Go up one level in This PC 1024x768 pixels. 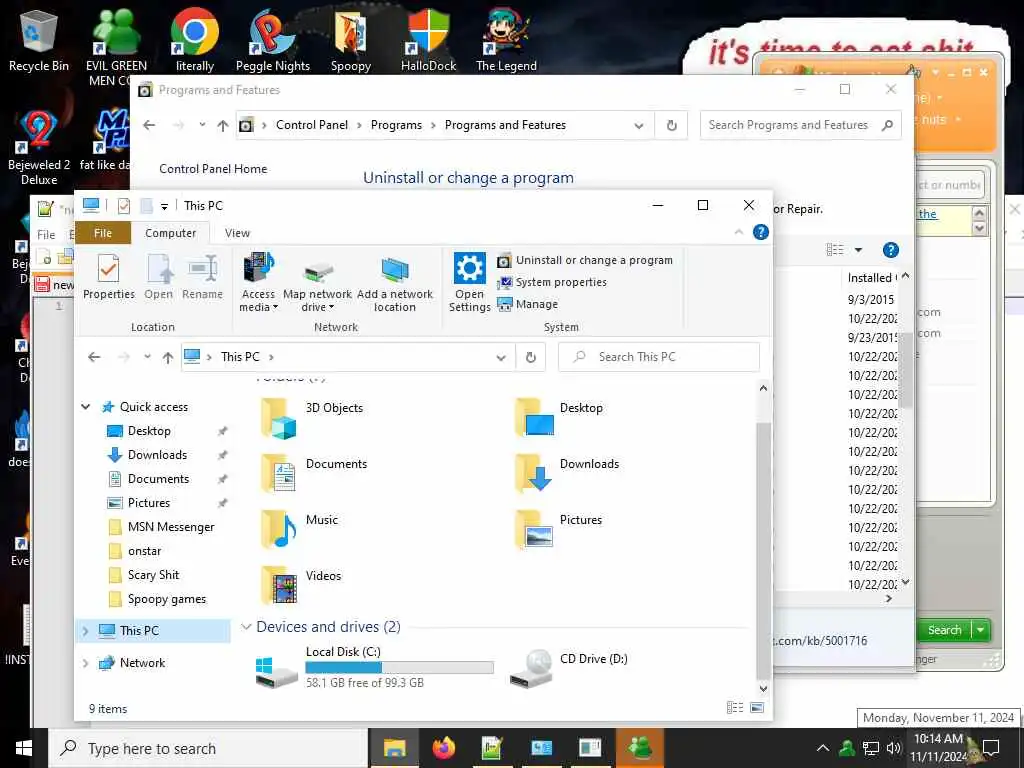[x=168, y=357]
